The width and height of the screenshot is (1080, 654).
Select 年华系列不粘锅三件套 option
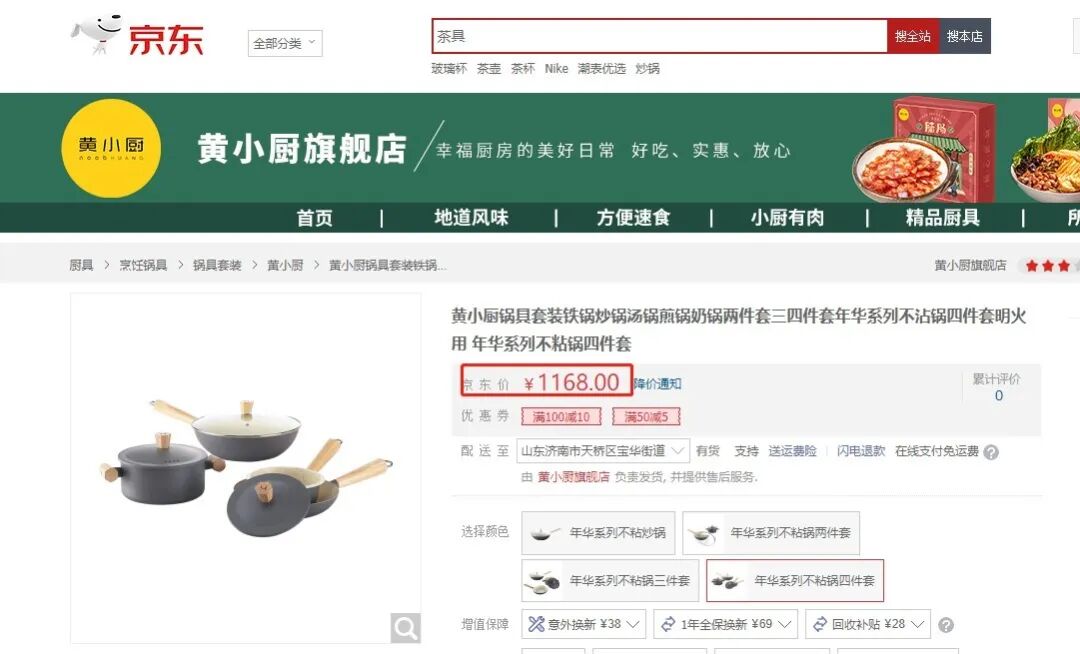pyautogui.click(x=610, y=580)
